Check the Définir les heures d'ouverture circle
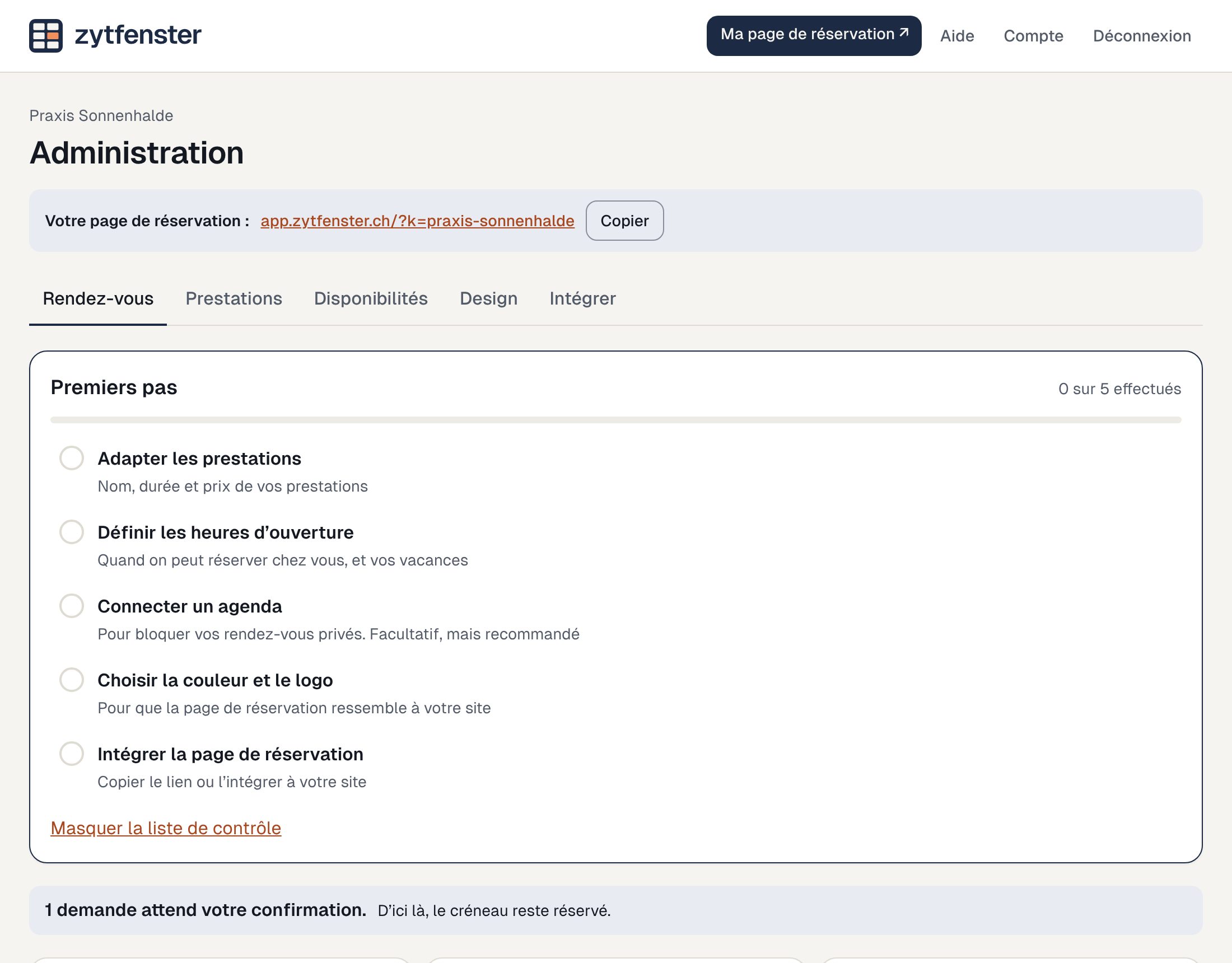This screenshot has width=1232, height=963. click(x=72, y=532)
